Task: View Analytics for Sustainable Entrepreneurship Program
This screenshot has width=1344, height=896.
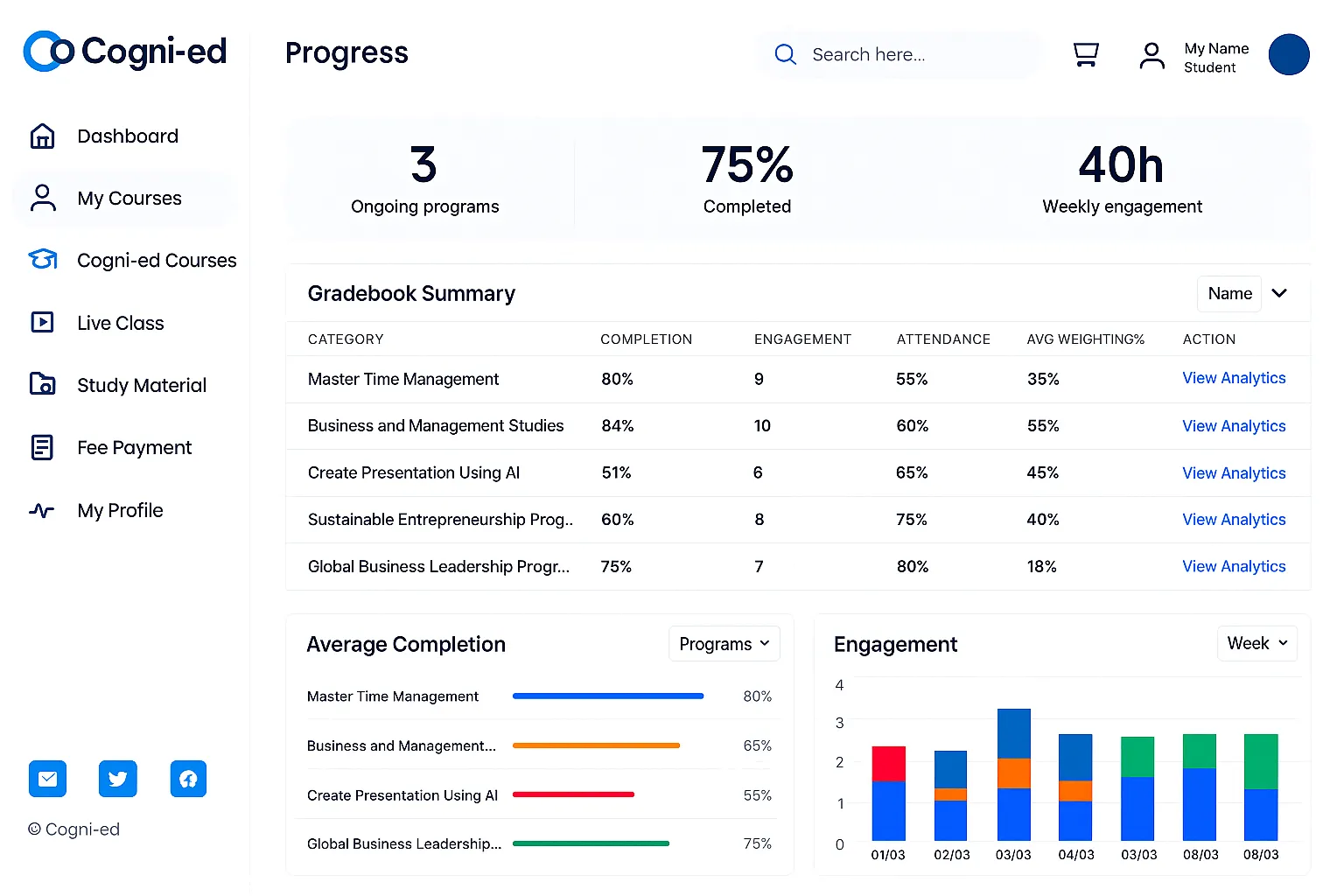Action: 1234,520
